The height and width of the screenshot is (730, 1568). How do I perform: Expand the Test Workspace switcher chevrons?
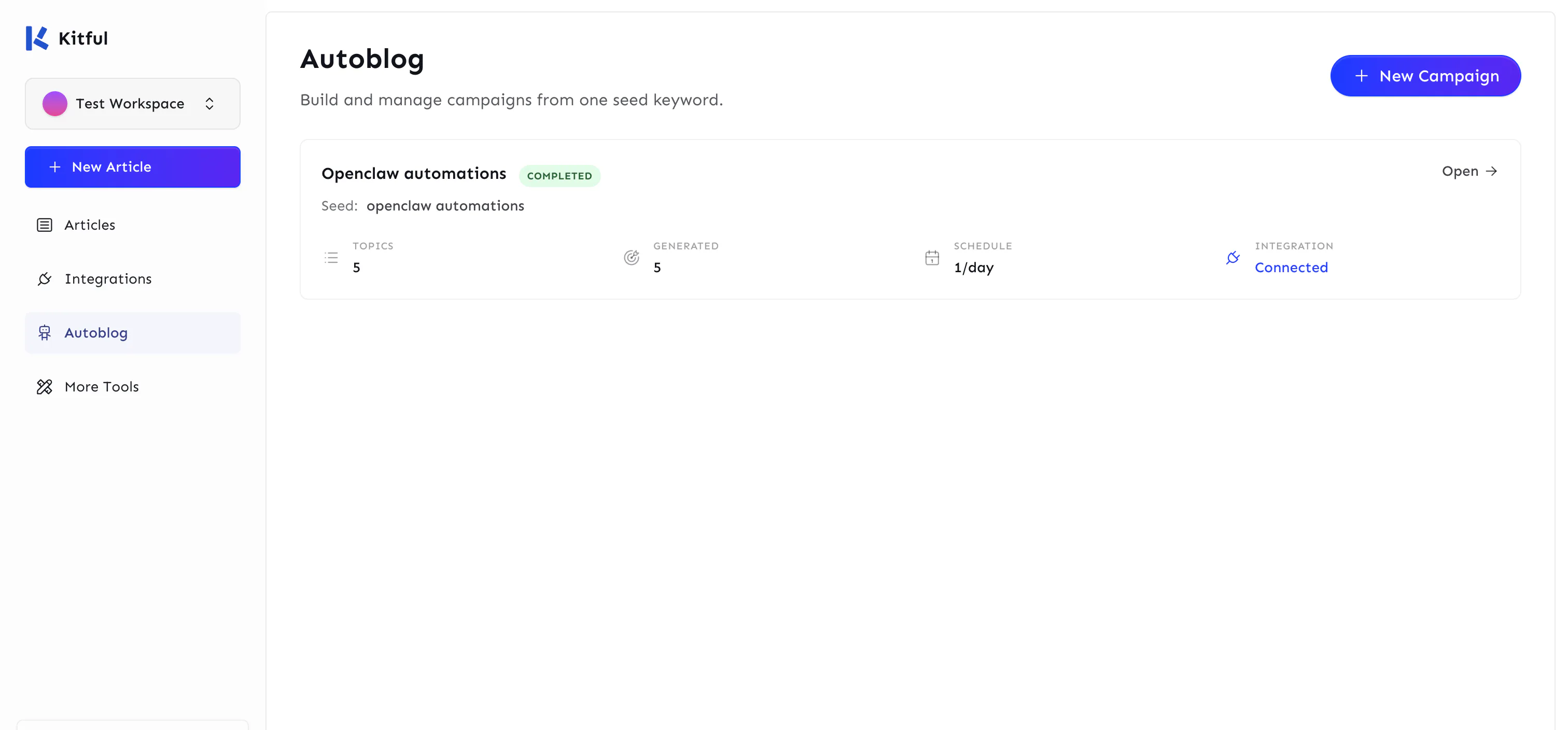tap(209, 104)
